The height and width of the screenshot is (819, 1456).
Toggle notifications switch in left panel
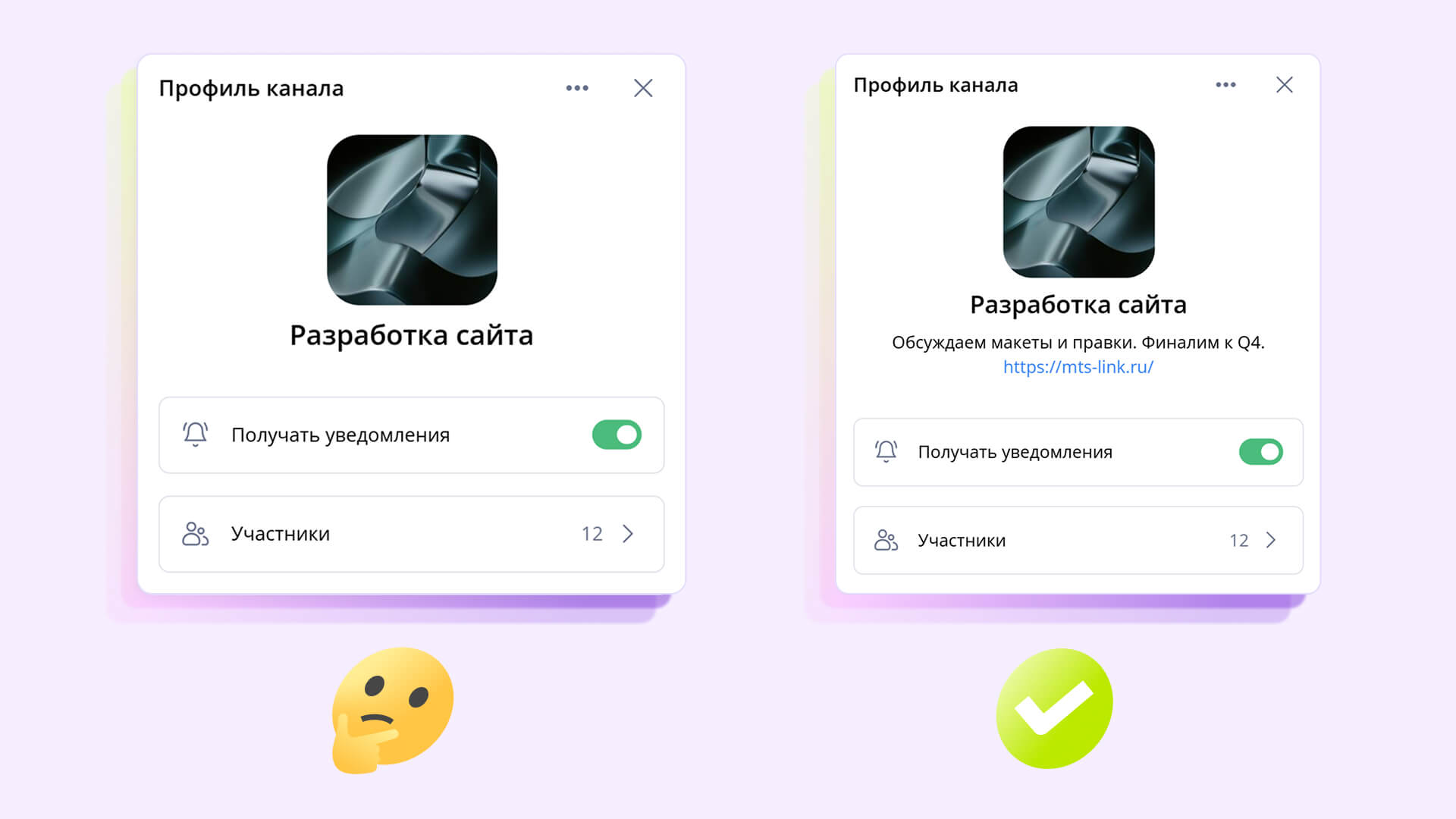point(617,435)
